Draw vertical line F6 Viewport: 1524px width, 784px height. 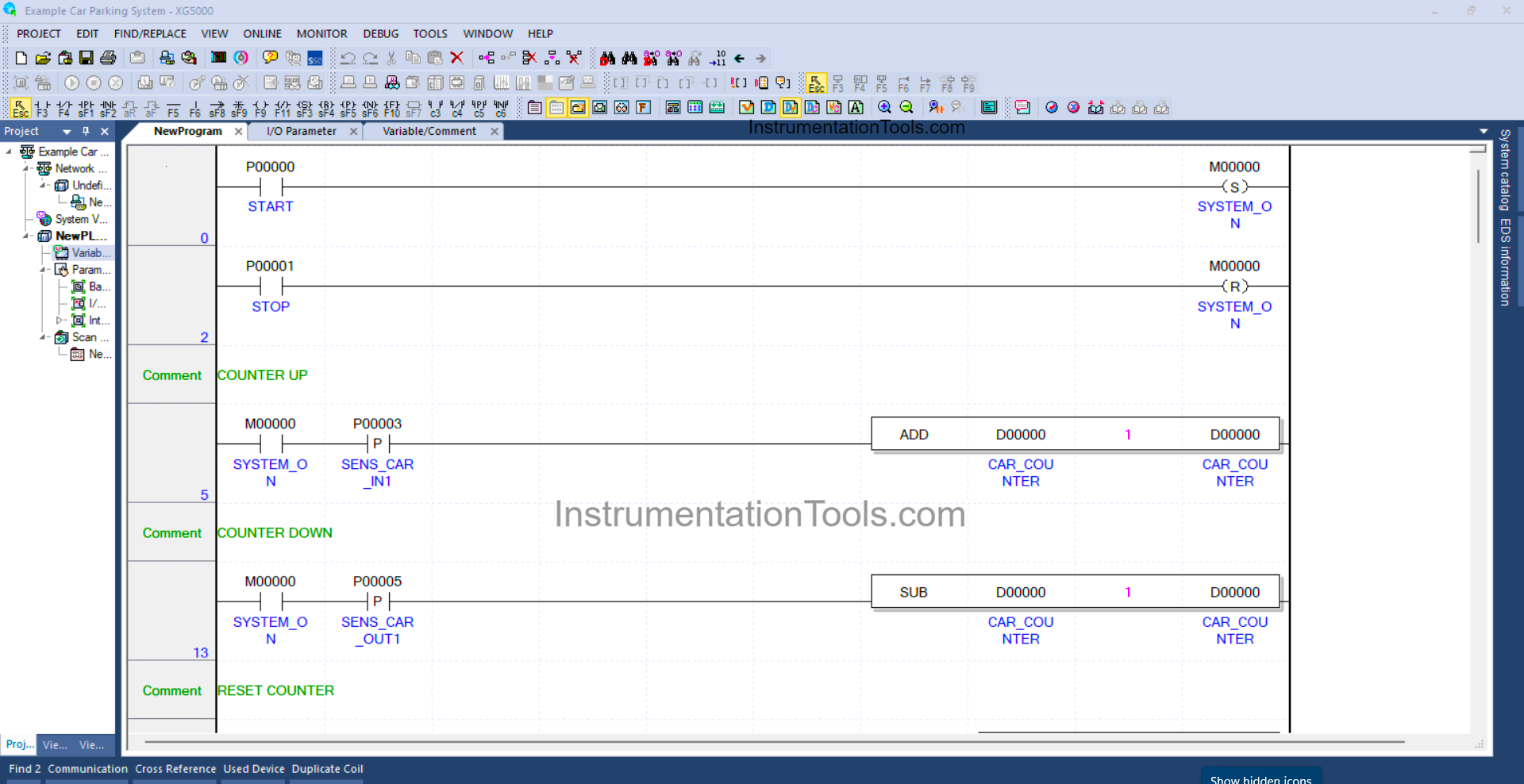(x=195, y=108)
